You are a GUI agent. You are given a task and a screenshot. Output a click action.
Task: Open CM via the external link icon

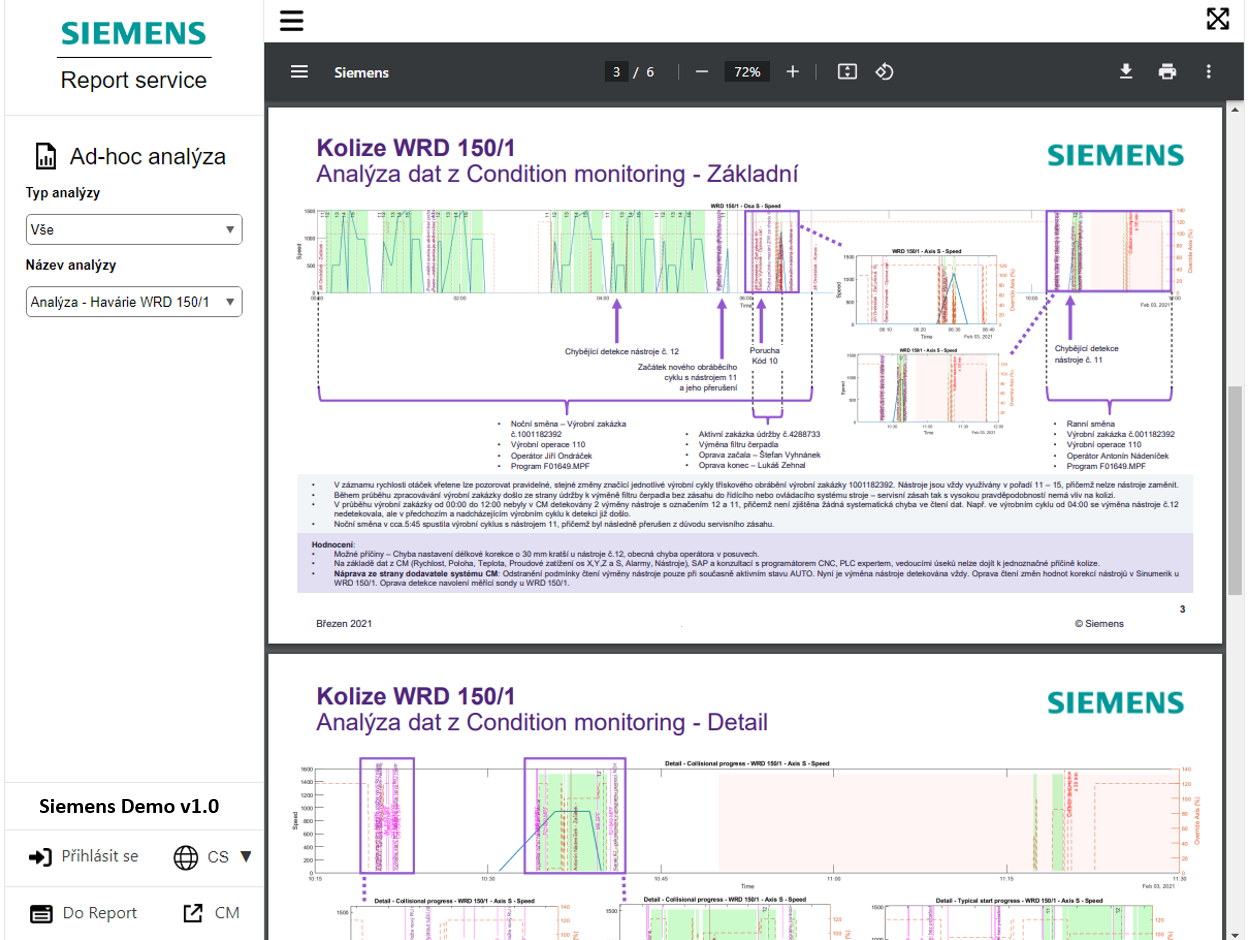[194, 912]
